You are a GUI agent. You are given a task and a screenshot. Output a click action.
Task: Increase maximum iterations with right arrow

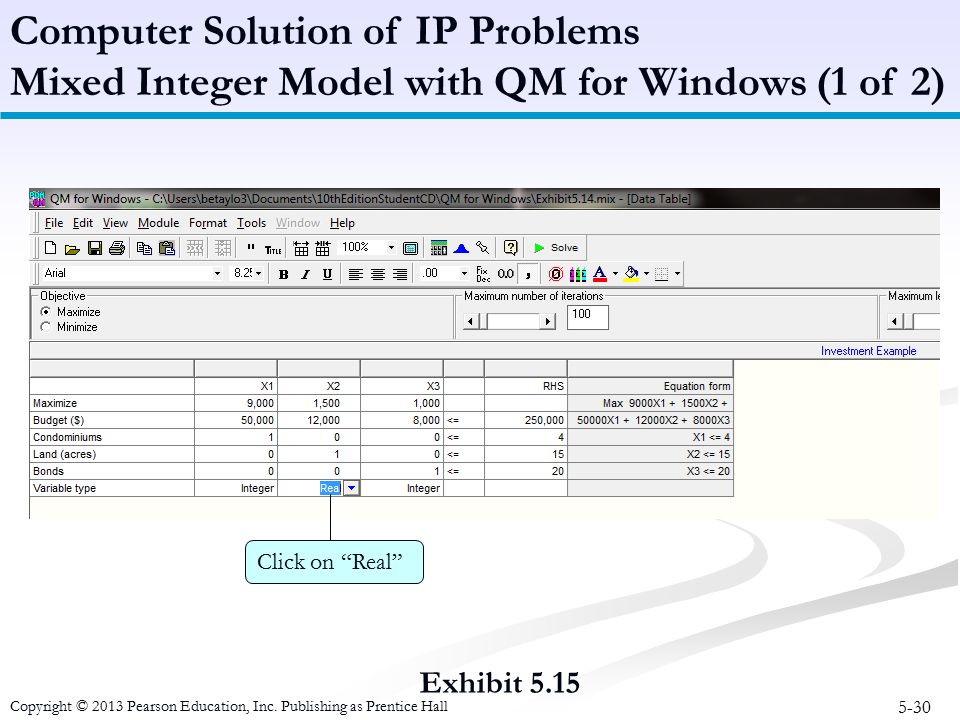(x=549, y=321)
